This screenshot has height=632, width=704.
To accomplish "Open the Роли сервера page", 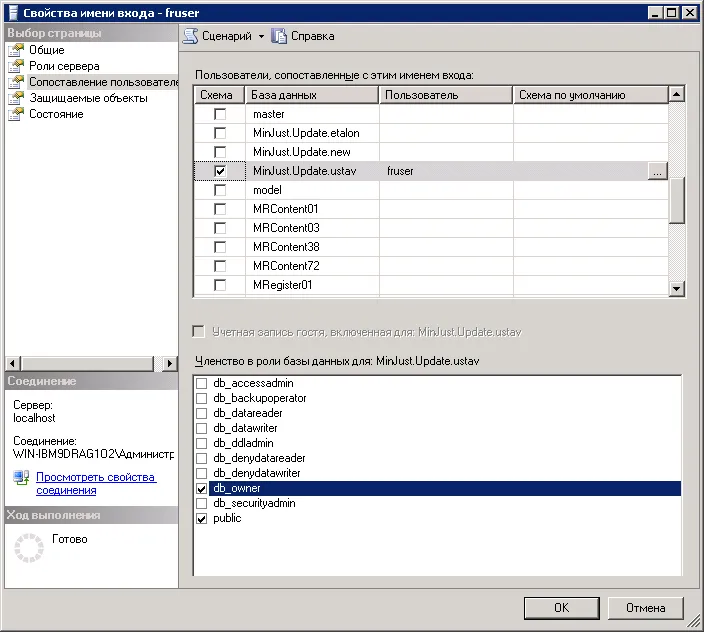I will tap(64, 66).
